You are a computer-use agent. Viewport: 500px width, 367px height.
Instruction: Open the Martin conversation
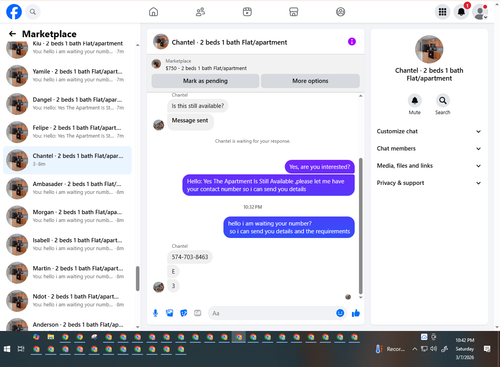point(67,272)
